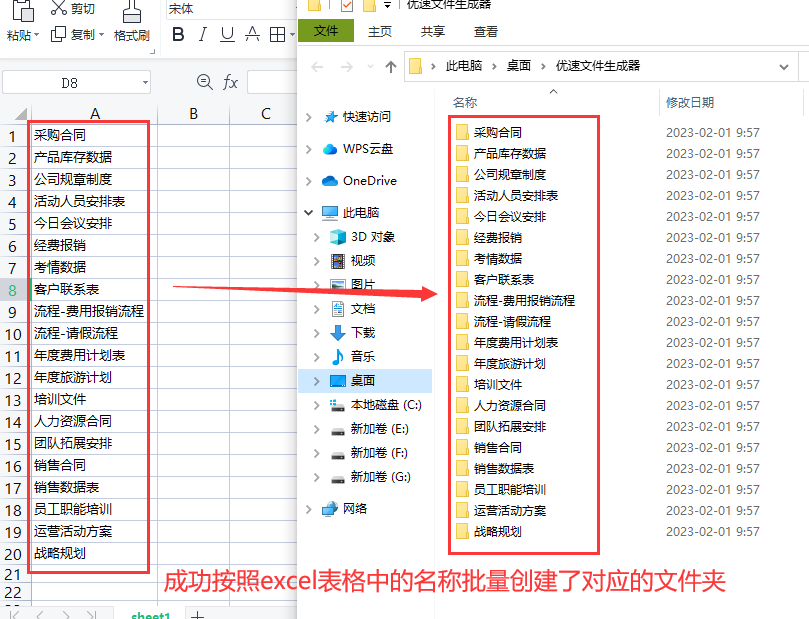Toggle italic formatting
The height and width of the screenshot is (619, 809).
pyautogui.click(x=203, y=35)
